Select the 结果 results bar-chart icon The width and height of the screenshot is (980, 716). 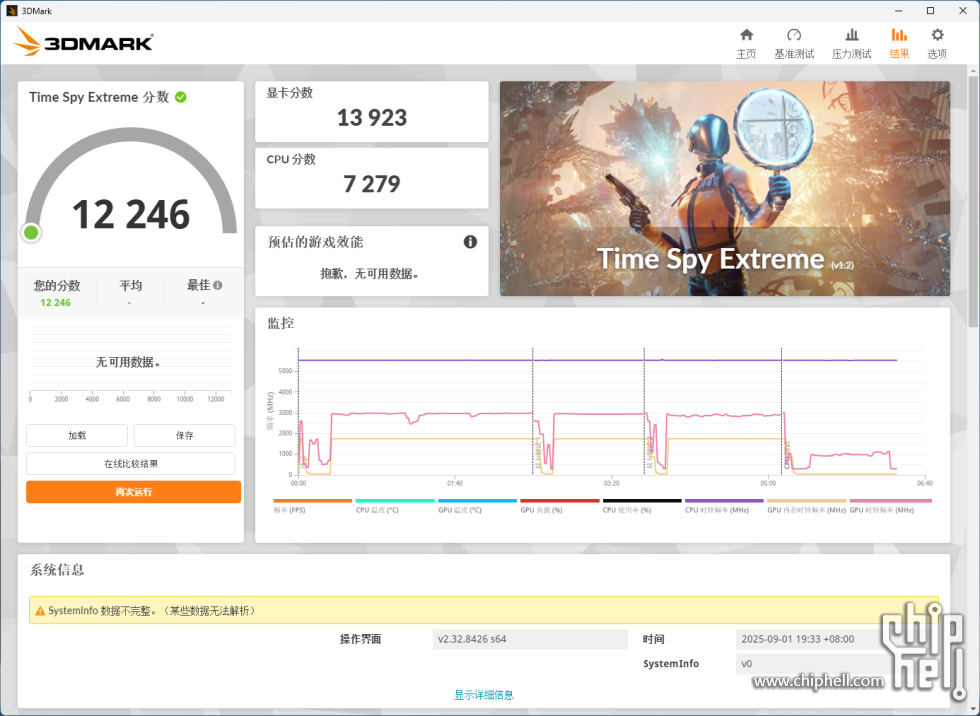click(899, 35)
